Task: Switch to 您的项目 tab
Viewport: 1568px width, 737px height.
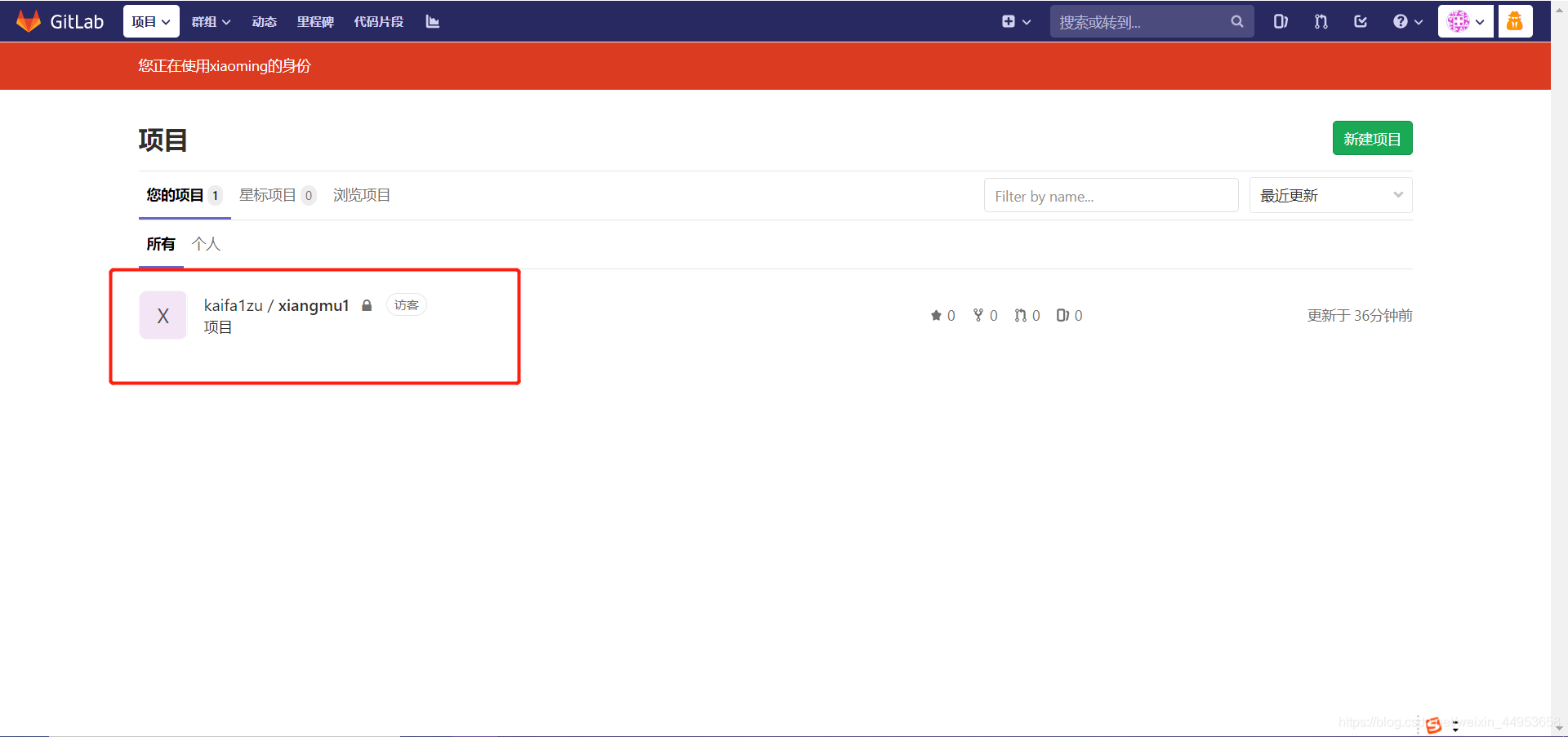Action: [x=185, y=195]
